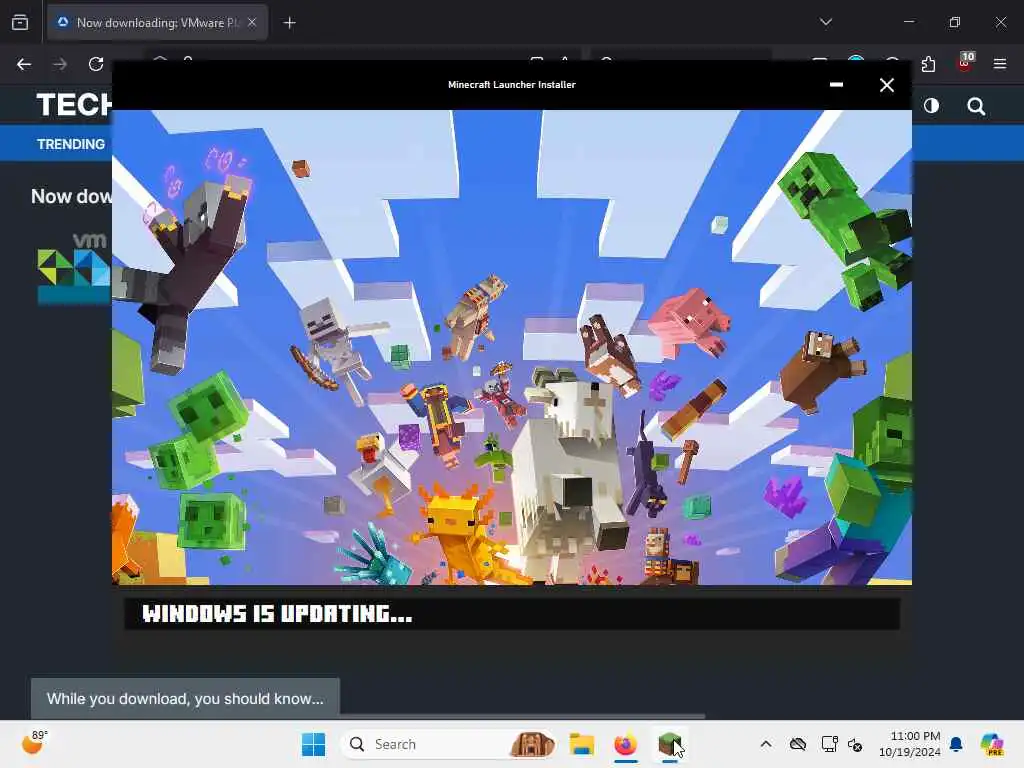Click the Minecraft splash artwork image
This screenshot has height=768, width=1024.
(512, 347)
